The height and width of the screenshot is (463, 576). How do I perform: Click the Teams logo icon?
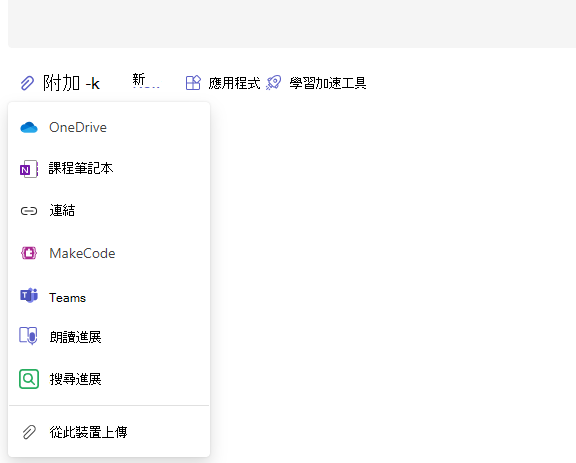click(x=29, y=295)
